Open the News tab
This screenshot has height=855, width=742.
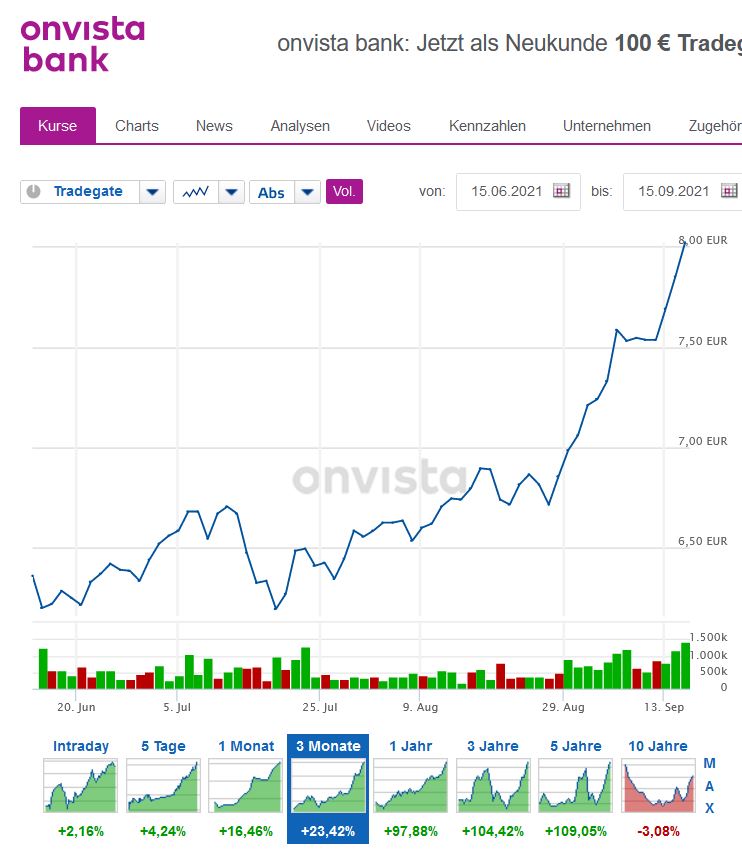pyautogui.click(x=214, y=126)
